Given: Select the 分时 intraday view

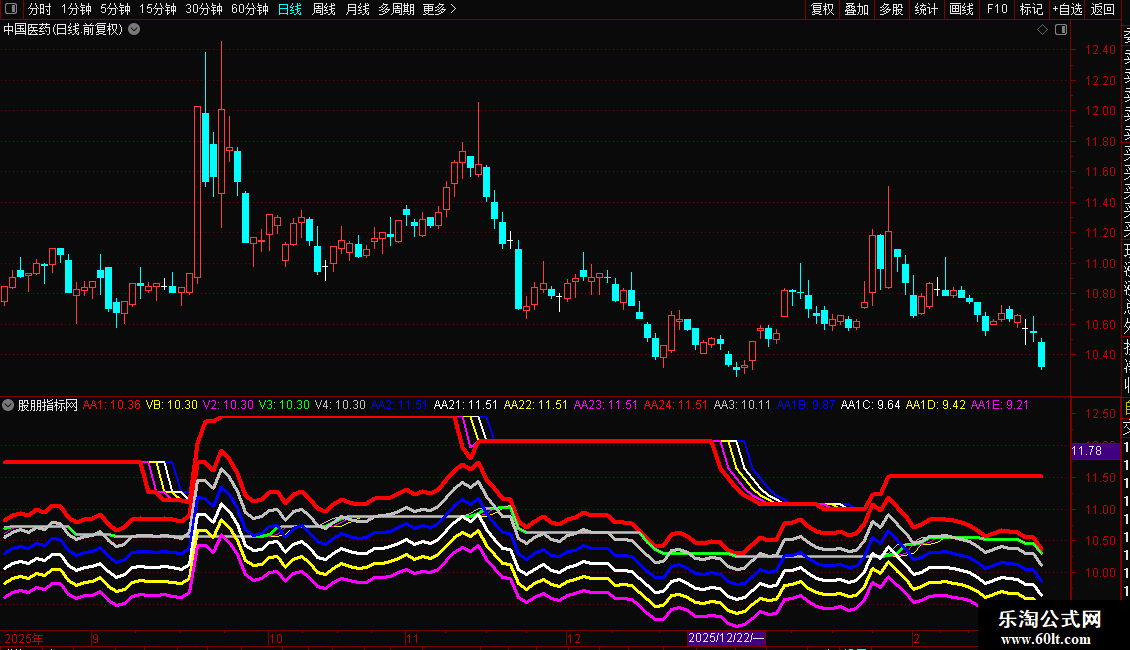Looking at the screenshot, I should 40,9.
